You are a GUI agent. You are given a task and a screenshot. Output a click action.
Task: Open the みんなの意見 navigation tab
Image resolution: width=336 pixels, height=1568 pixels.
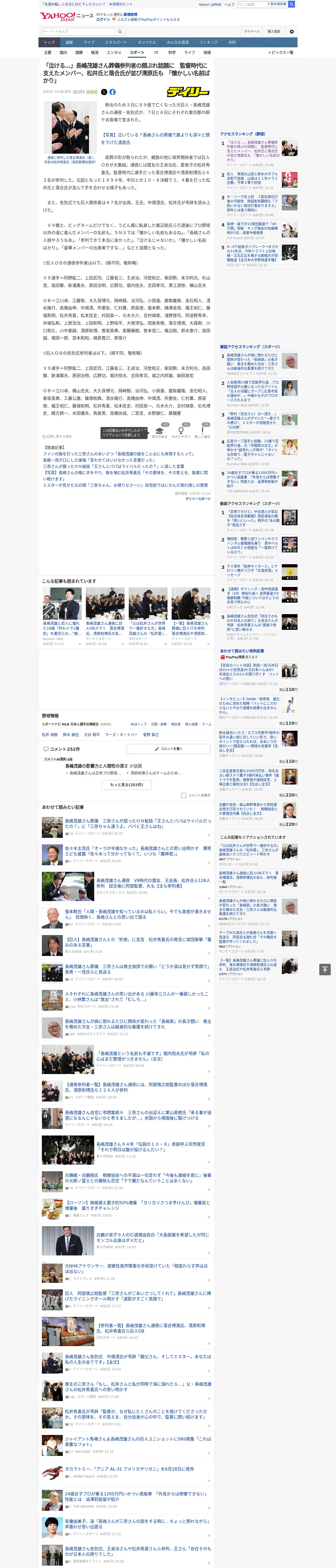(178, 43)
